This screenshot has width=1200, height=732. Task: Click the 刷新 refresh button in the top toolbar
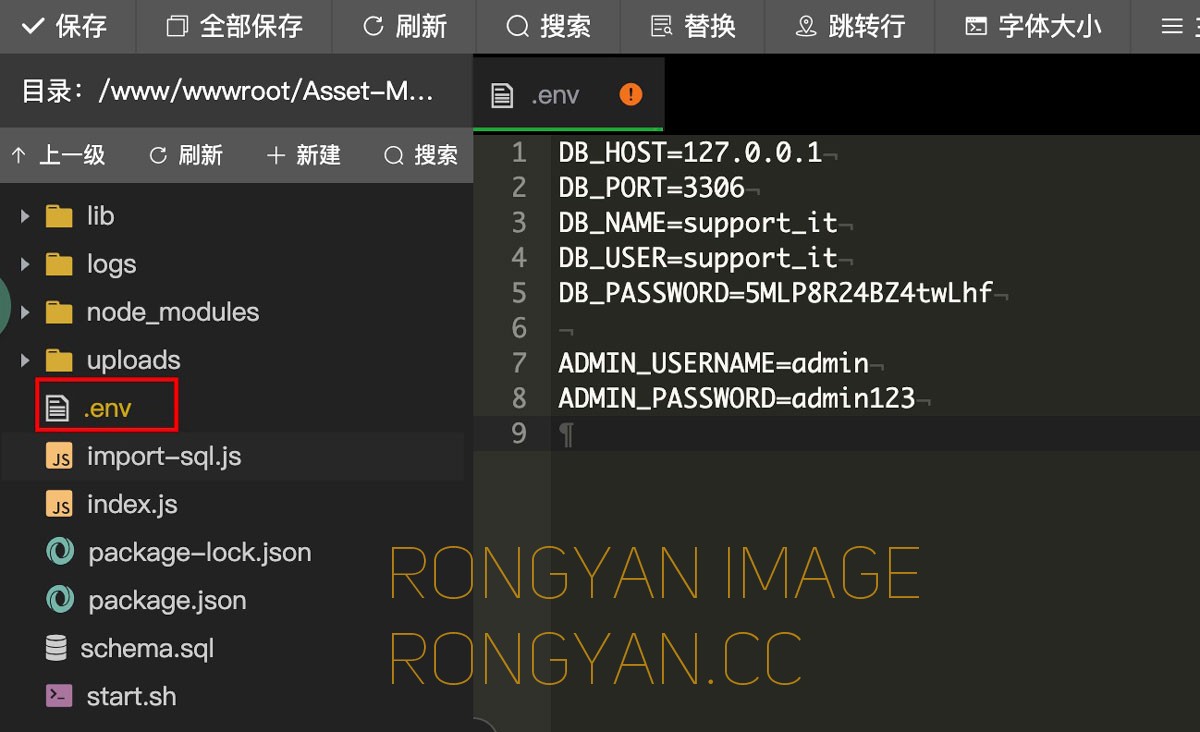(x=405, y=26)
